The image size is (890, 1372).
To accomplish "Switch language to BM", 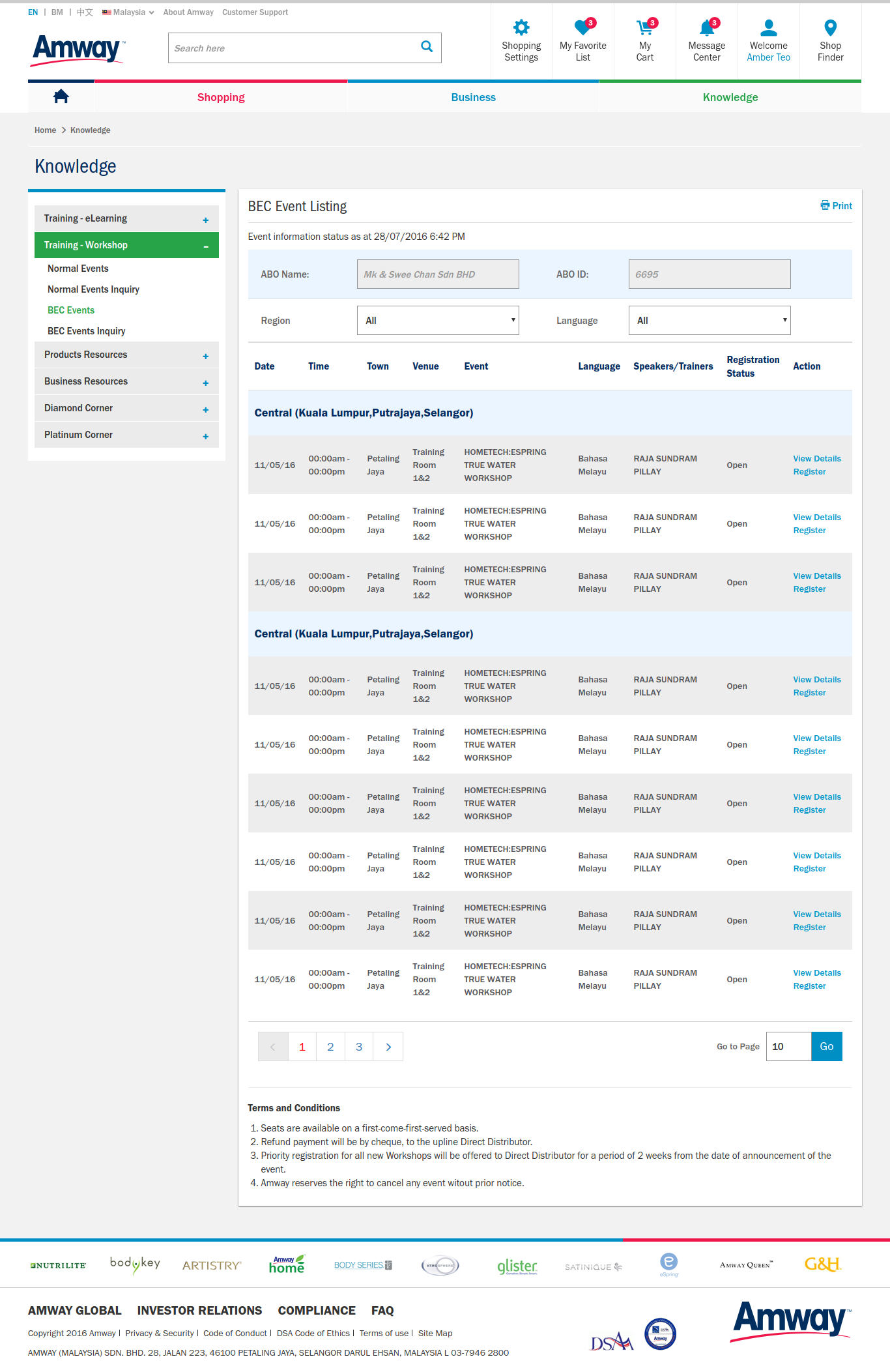I will [57, 12].
